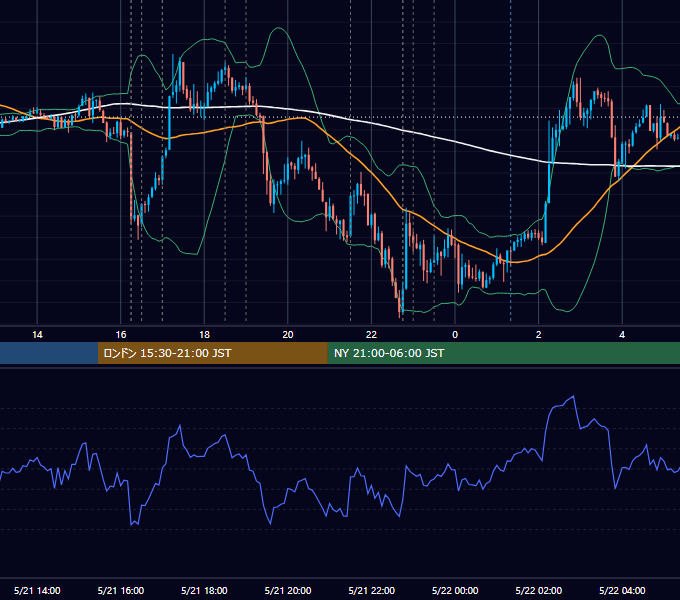
Task: Click the 5/21 14:00 date label
Action: pyautogui.click(x=37, y=590)
